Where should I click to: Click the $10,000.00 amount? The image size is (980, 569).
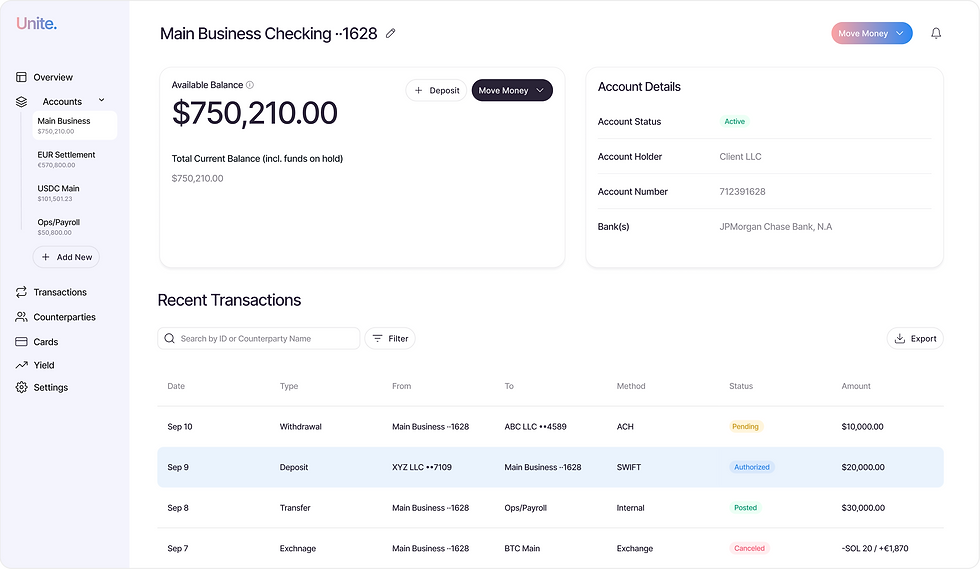862,426
